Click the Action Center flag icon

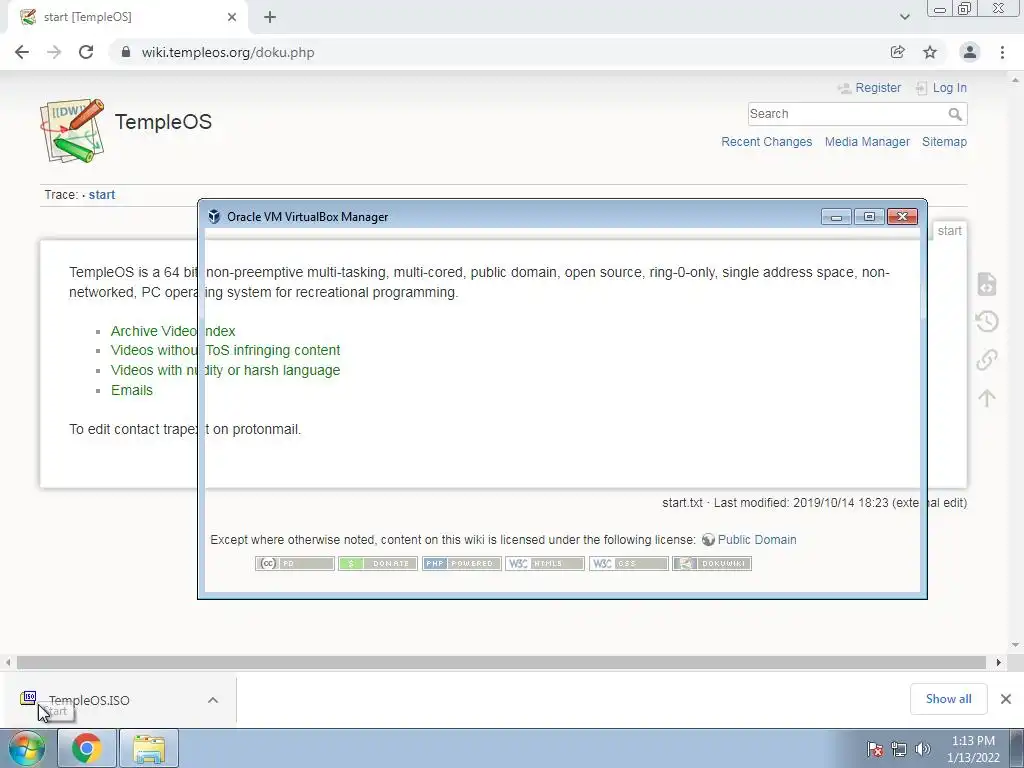pyautogui.click(x=875, y=749)
